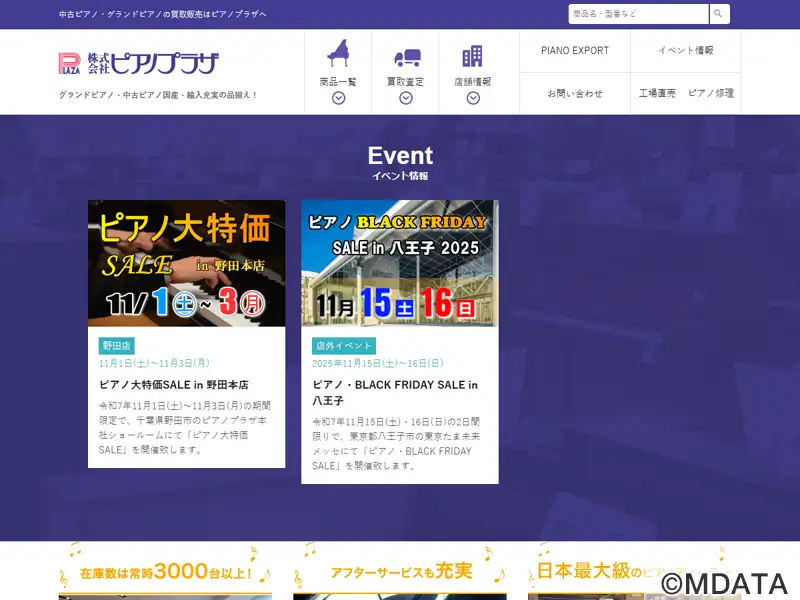Click the search magnifier button

coord(719,14)
